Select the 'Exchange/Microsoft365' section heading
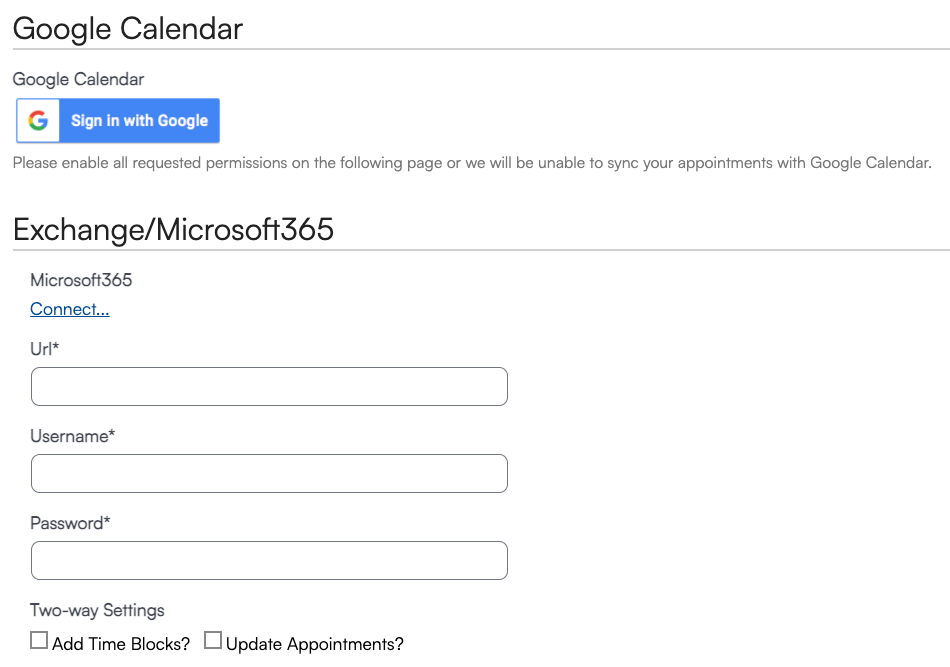The height and width of the screenshot is (667, 950). point(173,229)
